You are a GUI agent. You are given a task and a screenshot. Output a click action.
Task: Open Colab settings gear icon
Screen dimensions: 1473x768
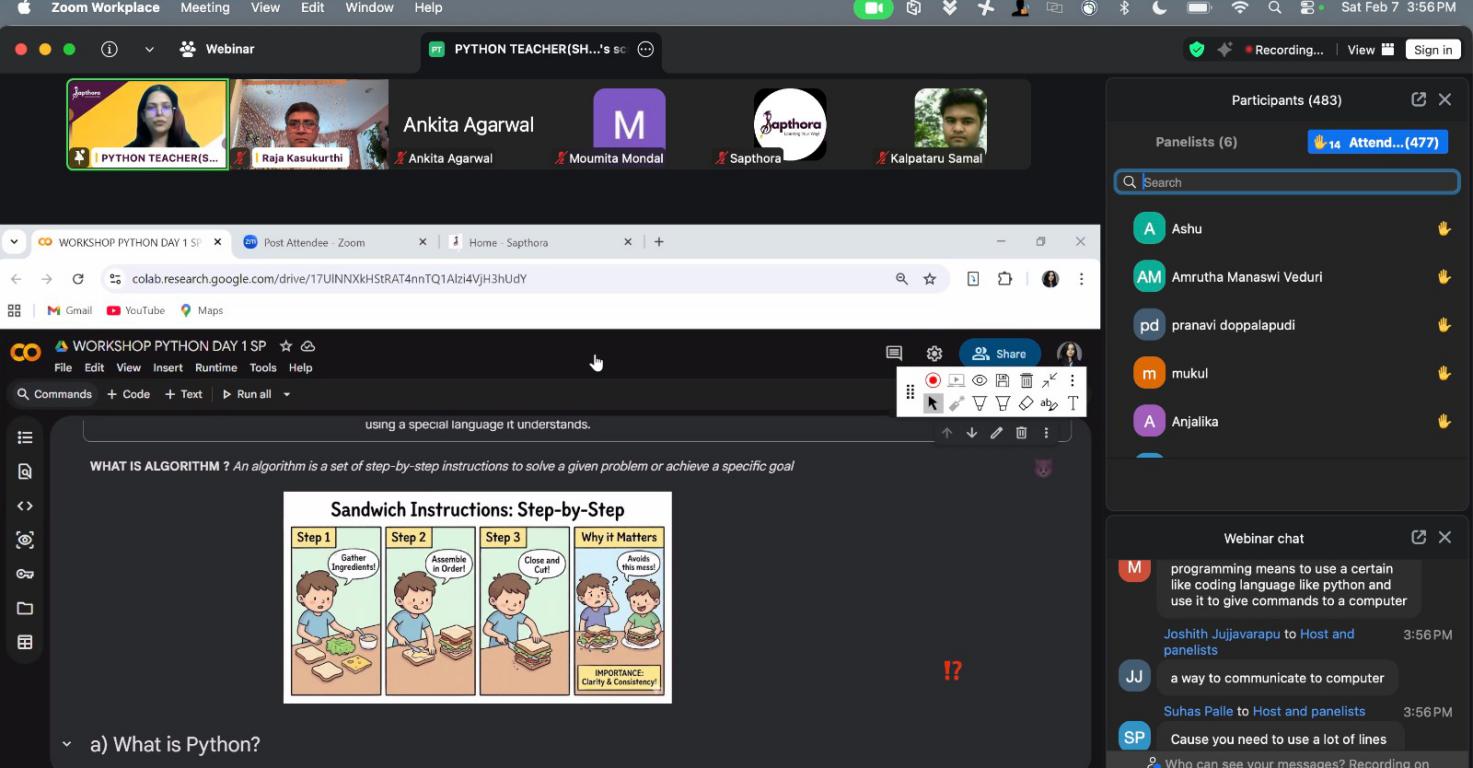coord(934,353)
